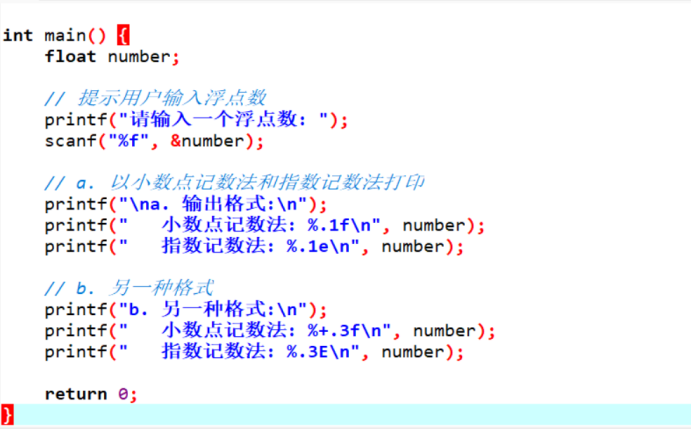
Task: Click the printf line containing '%.1f\n'
Action: [265, 226]
